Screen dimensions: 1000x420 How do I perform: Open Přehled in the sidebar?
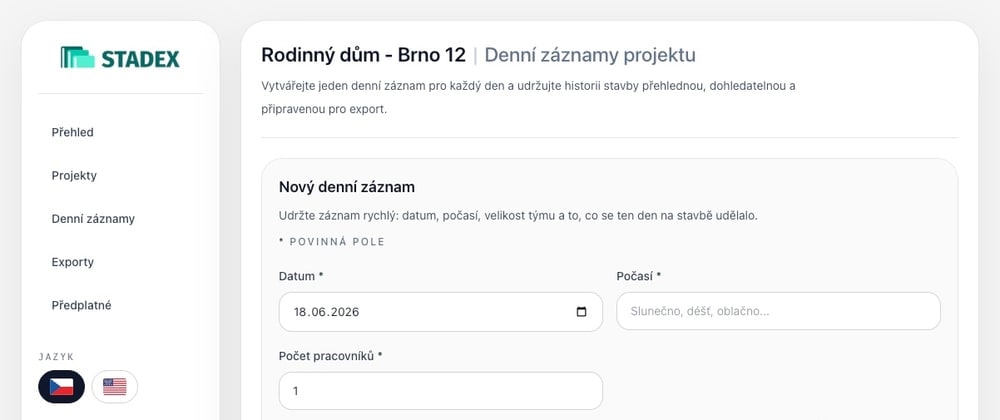click(x=73, y=133)
